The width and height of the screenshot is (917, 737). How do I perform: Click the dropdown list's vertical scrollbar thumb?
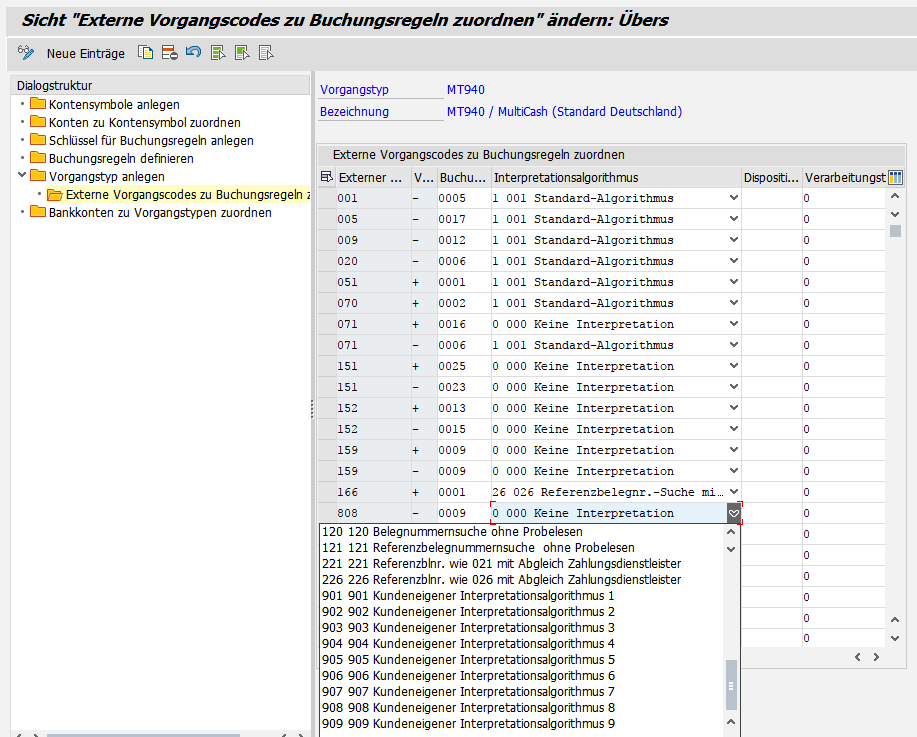(731, 685)
